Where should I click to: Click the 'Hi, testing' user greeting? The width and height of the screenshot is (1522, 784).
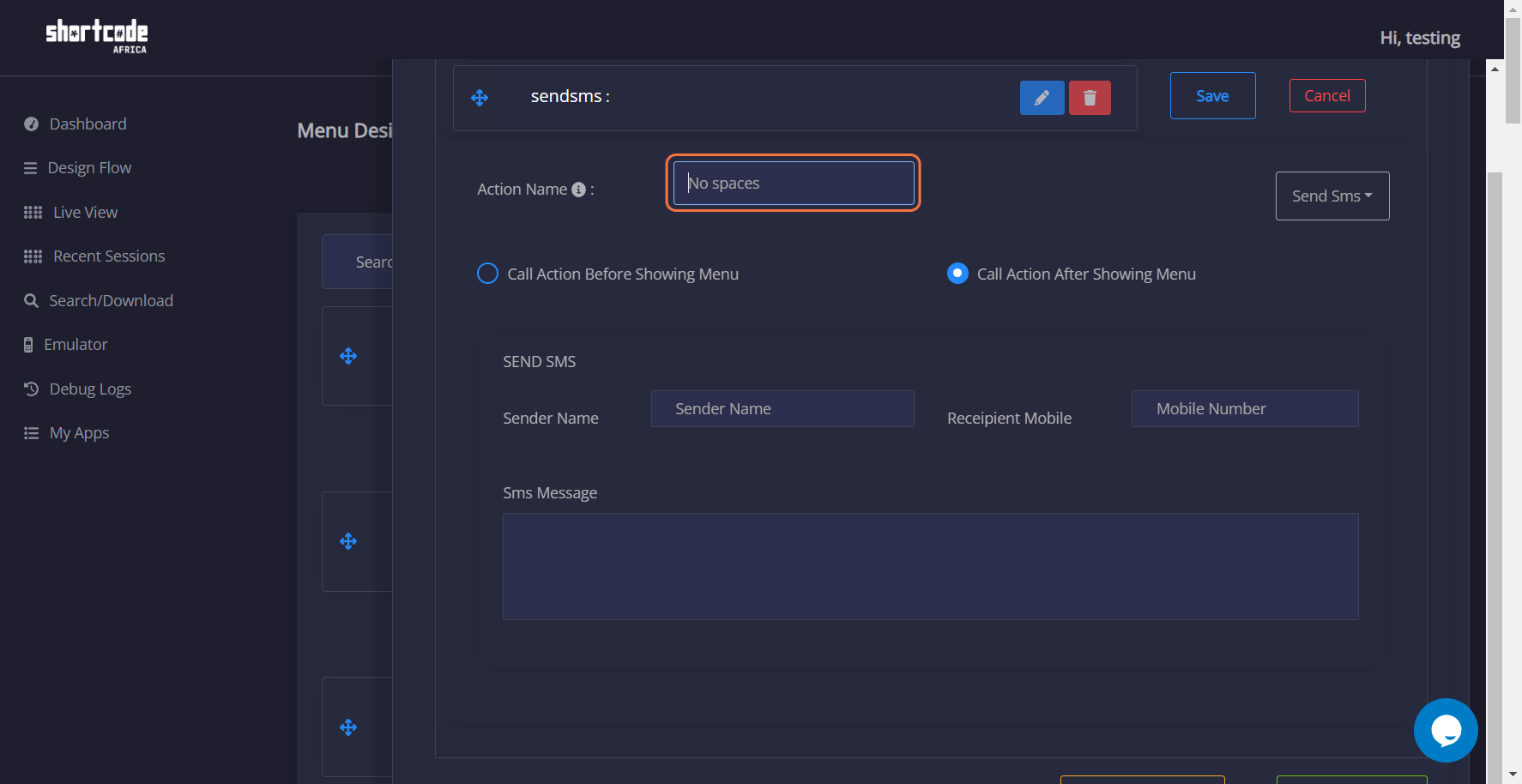[x=1420, y=38]
